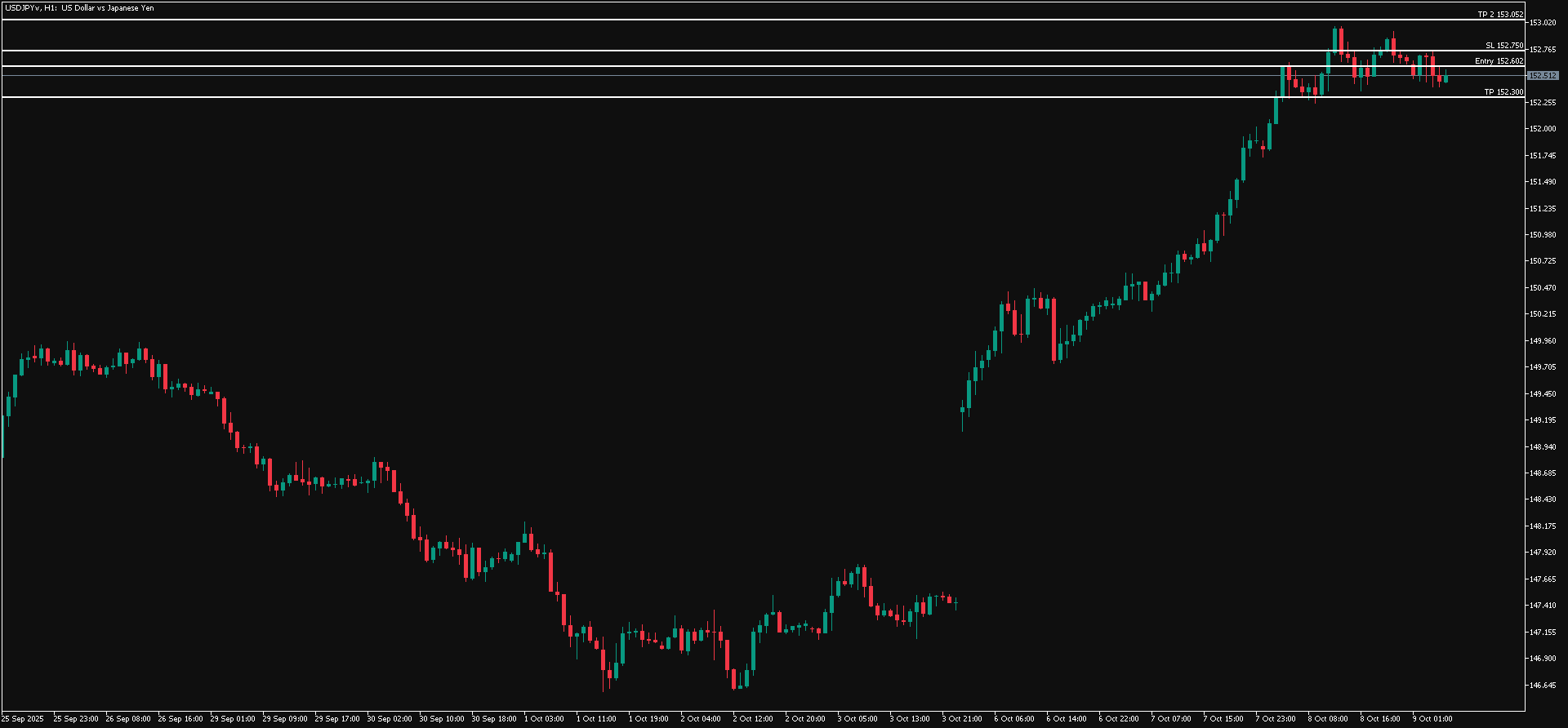Click the 150.470 price axis label
This screenshot has height=728, width=1568.
(1543, 288)
